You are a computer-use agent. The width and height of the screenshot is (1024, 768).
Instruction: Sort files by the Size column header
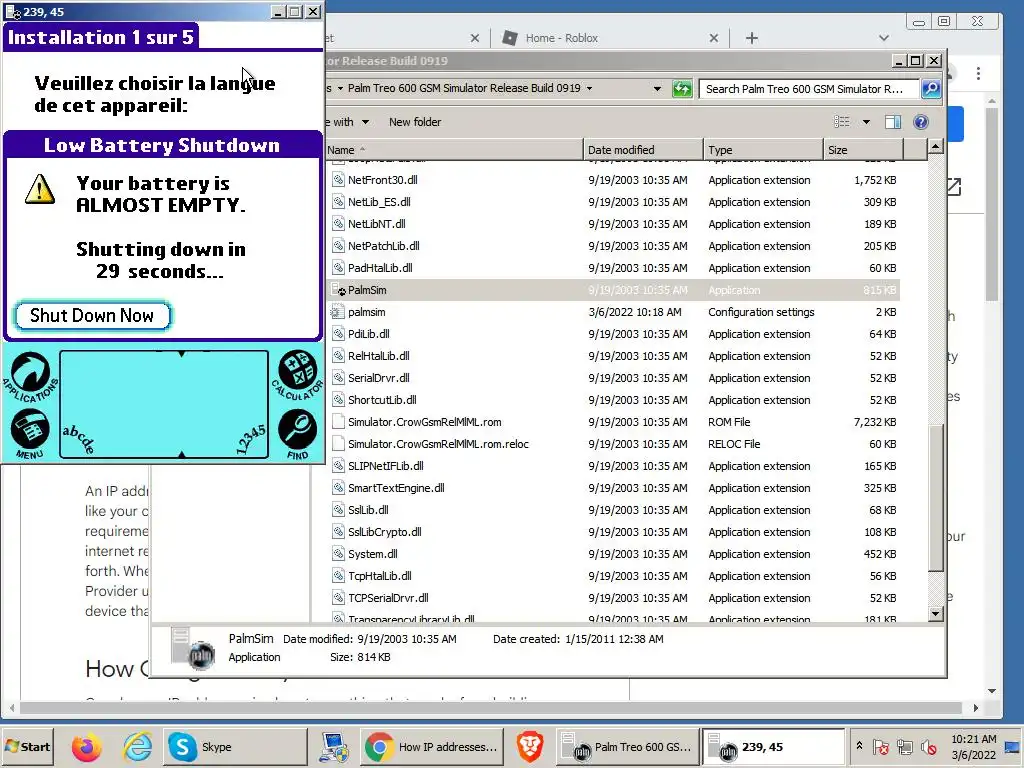(x=863, y=150)
